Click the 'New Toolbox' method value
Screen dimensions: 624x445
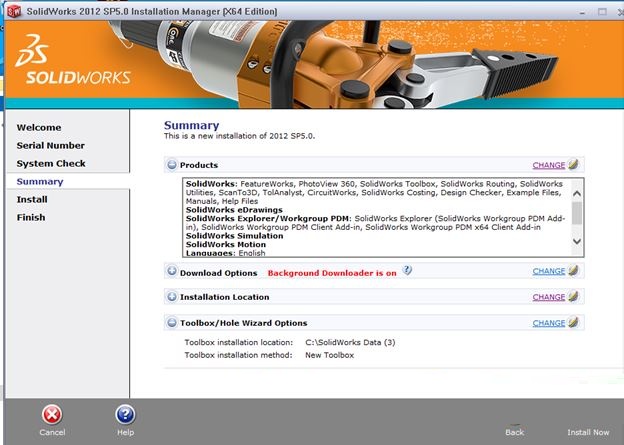330,355
